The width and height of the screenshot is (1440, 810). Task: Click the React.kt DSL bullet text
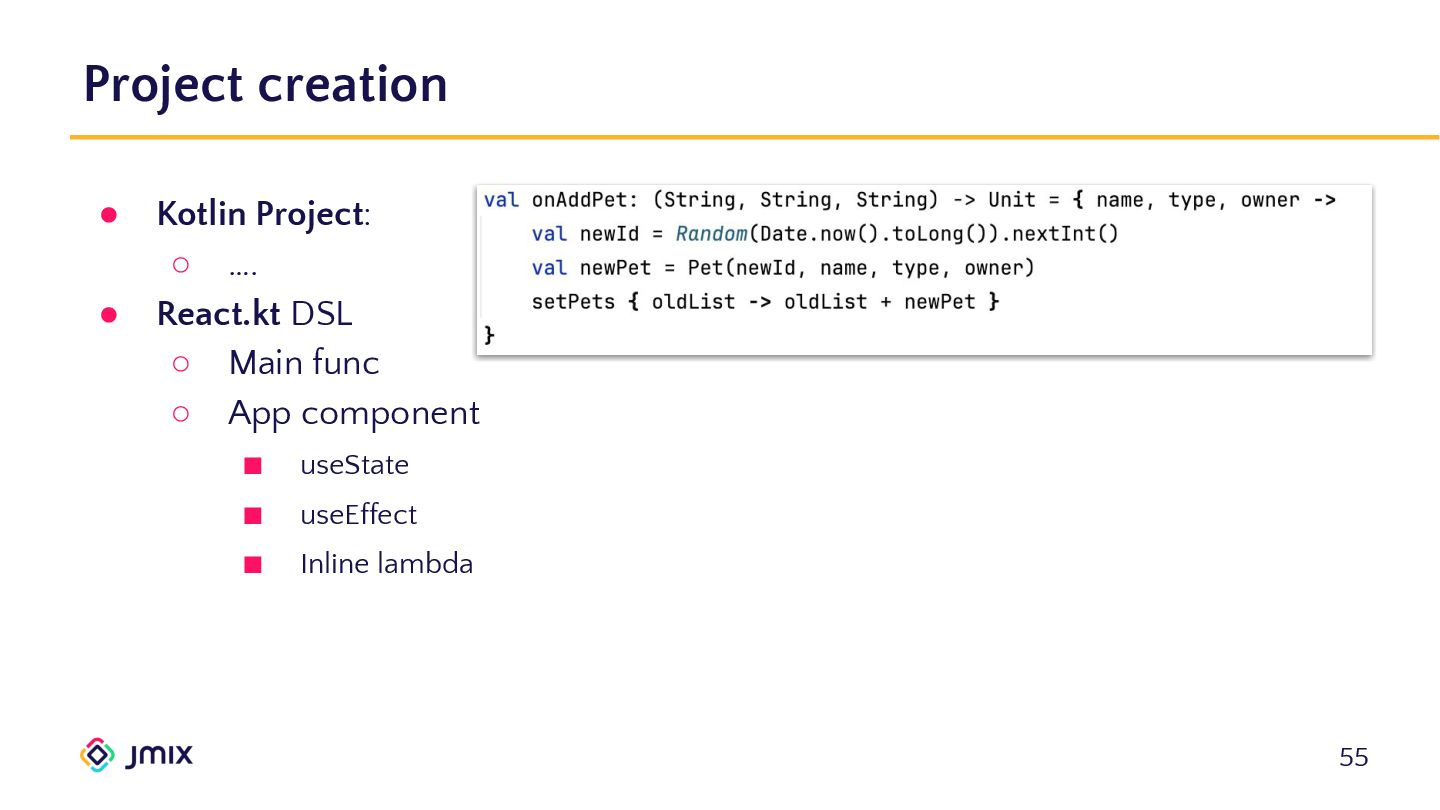[254, 314]
